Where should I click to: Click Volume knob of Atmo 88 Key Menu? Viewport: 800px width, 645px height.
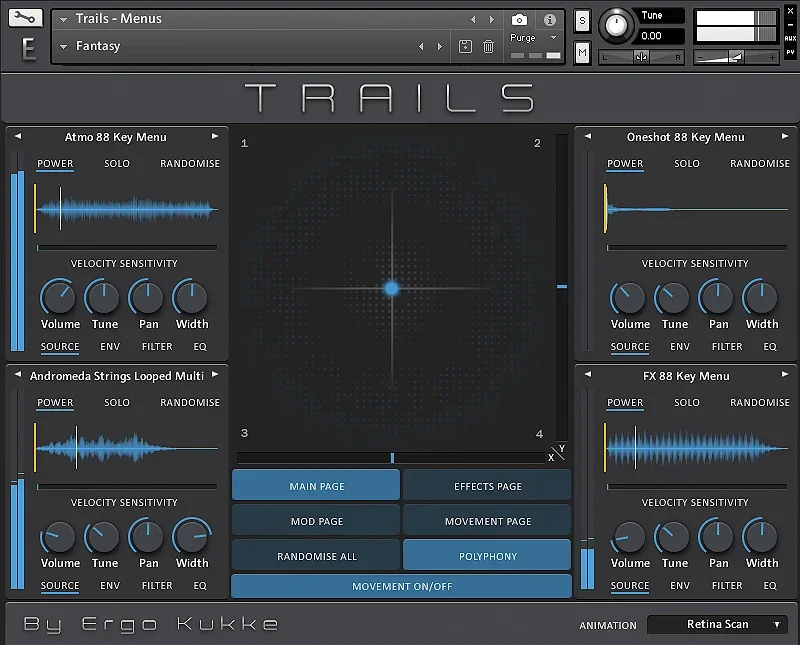(x=58, y=297)
